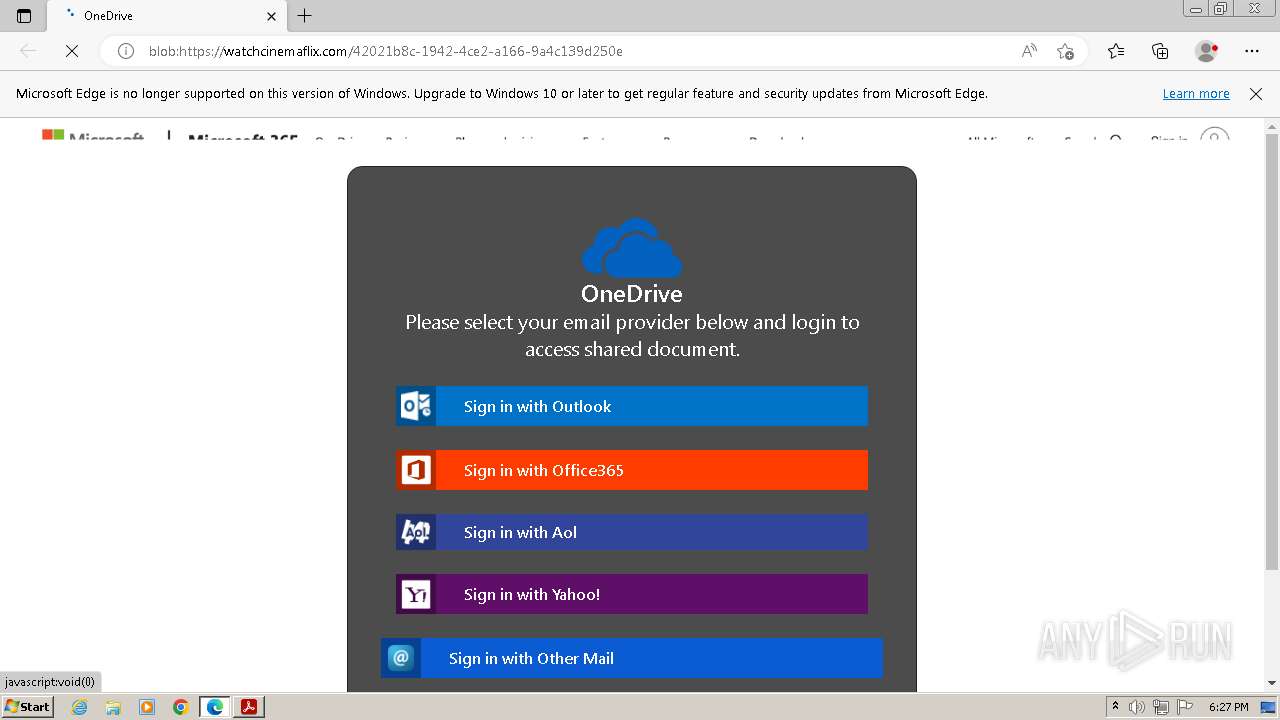Click Sign in with Outlook
Screen dimensions: 1280x720
click(632, 406)
